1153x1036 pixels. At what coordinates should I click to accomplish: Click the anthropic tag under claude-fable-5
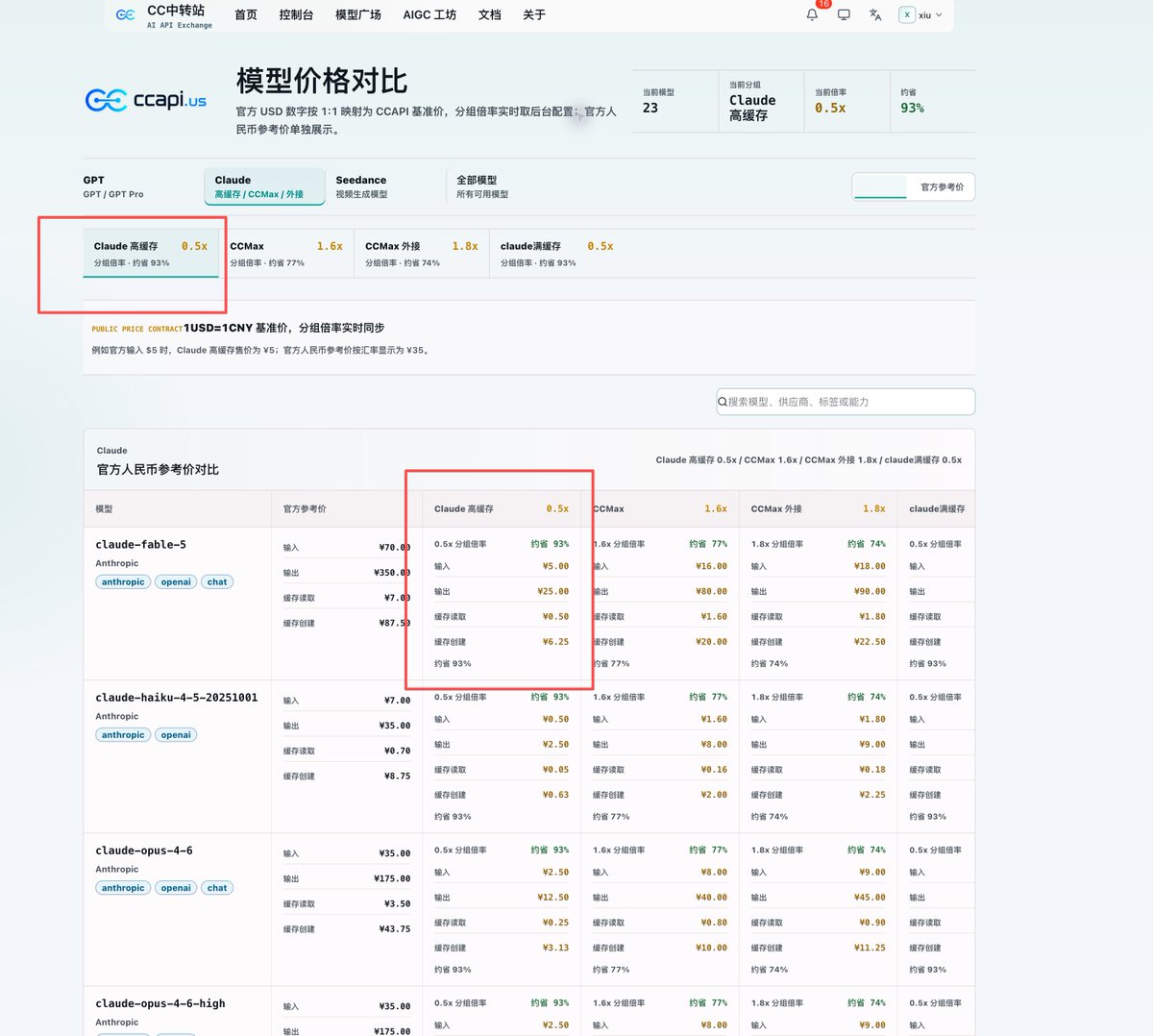(x=123, y=581)
